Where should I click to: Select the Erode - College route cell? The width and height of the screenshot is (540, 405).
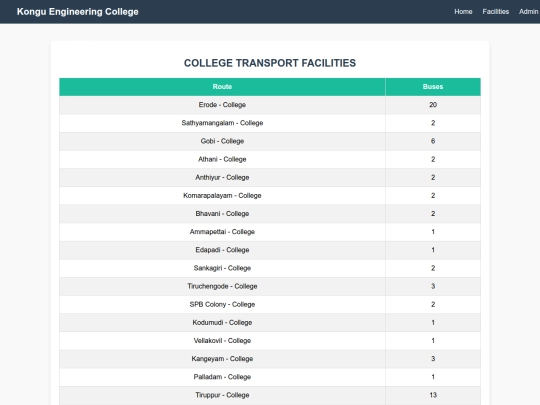[x=222, y=105]
